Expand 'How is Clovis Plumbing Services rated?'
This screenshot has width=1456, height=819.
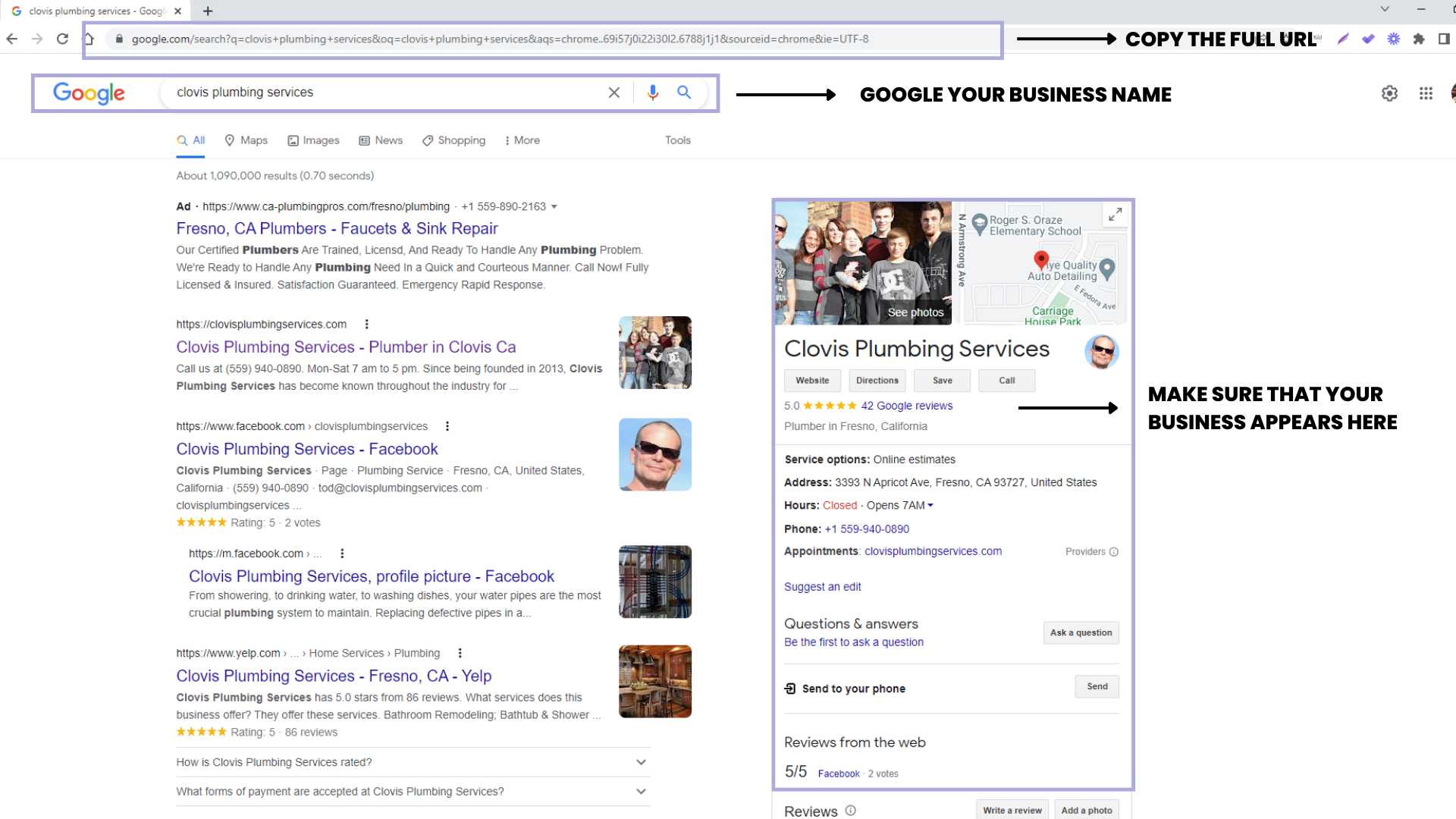[x=641, y=762]
